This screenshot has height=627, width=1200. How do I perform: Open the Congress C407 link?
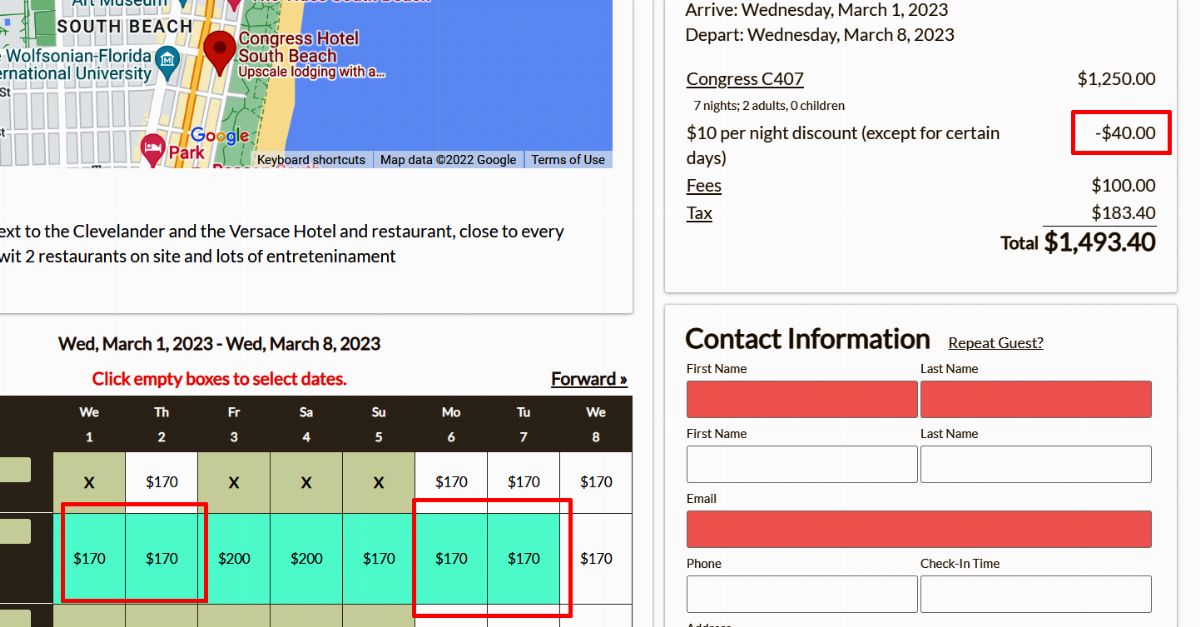[x=745, y=79]
